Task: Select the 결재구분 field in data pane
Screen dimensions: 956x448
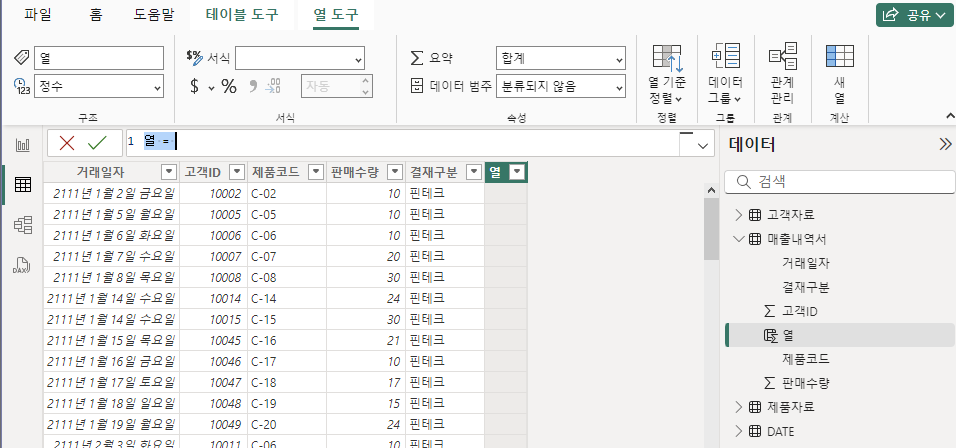Action: (805, 287)
